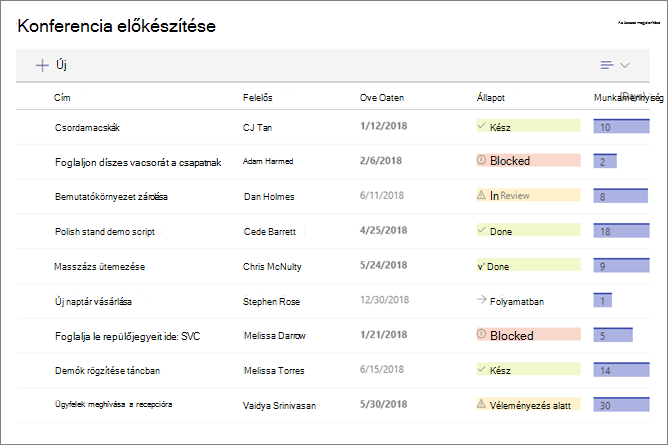Click the Konferencia előkészítése list title
This screenshot has width=668, height=445.
point(116,26)
